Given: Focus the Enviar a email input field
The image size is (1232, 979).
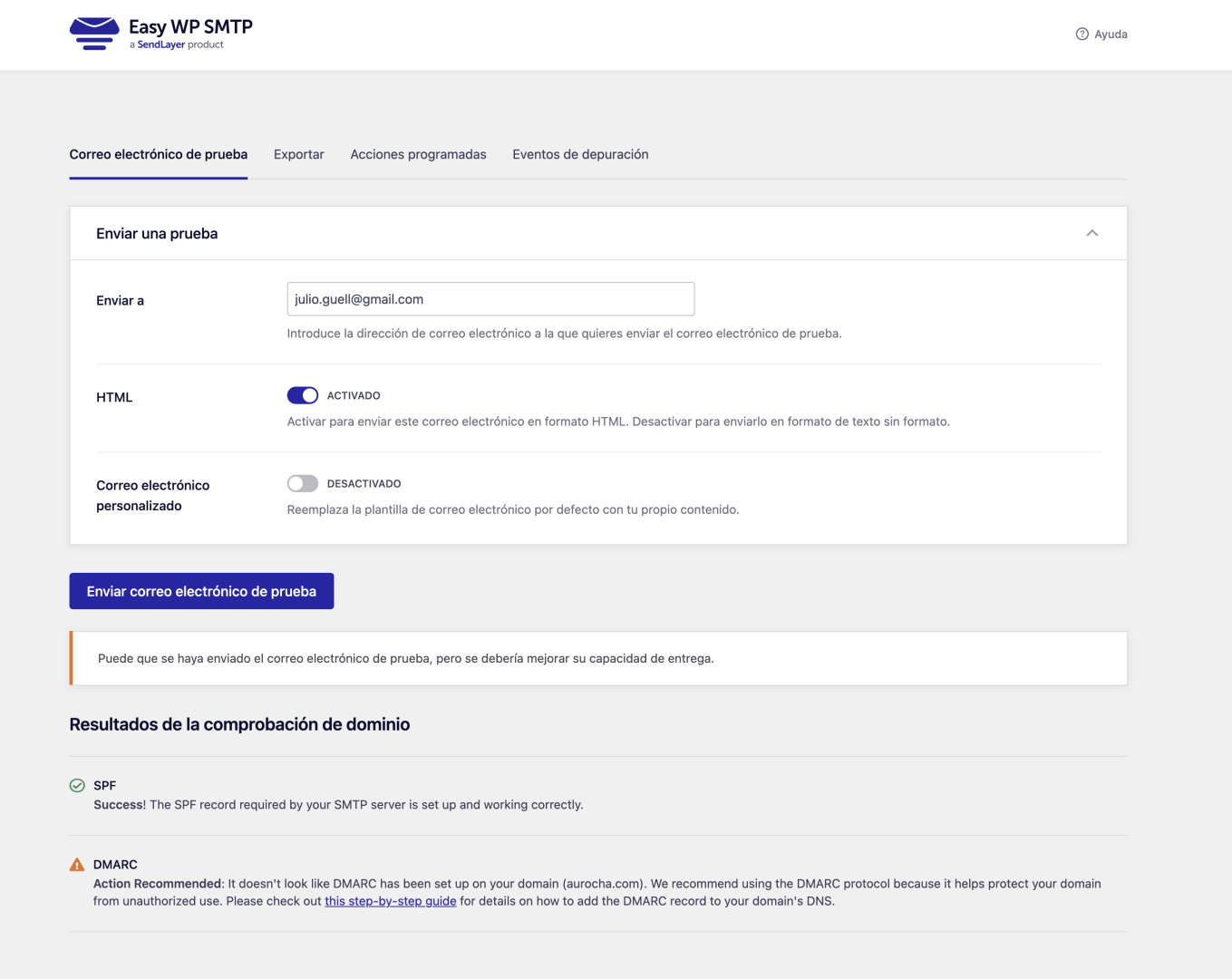Looking at the screenshot, I should point(490,299).
